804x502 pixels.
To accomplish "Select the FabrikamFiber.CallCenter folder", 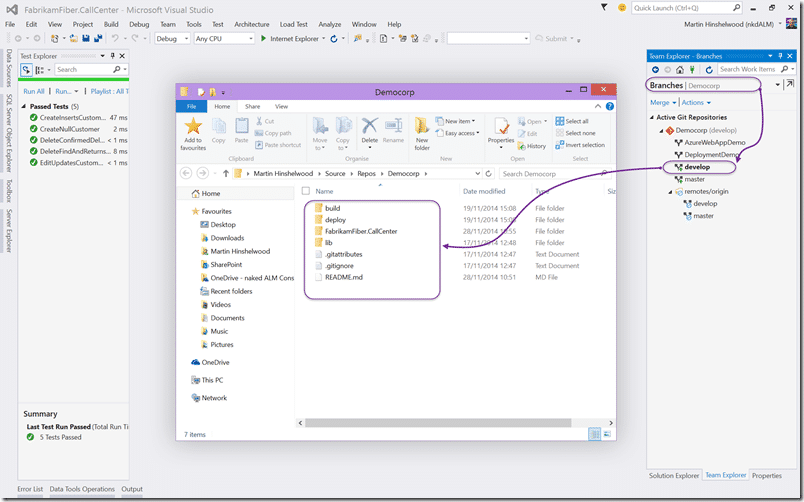I will pos(361,231).
